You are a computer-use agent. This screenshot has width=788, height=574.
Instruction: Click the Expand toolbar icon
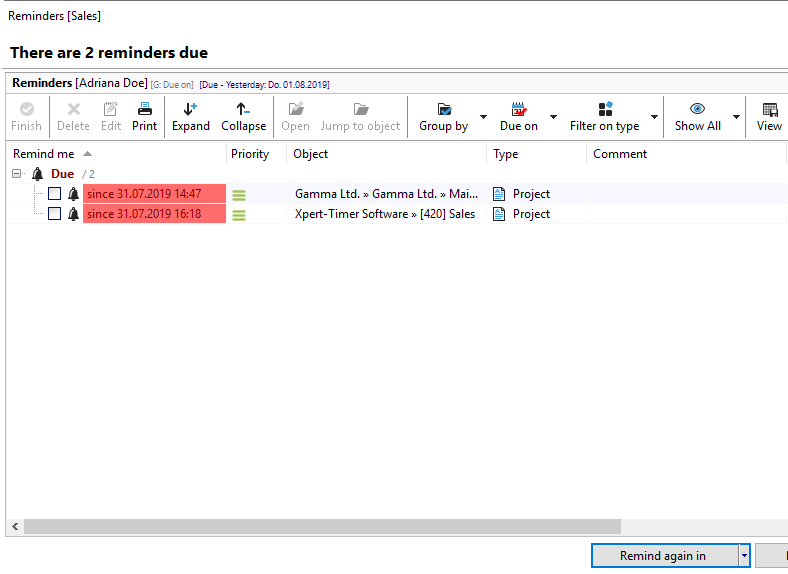click(190, 109)
